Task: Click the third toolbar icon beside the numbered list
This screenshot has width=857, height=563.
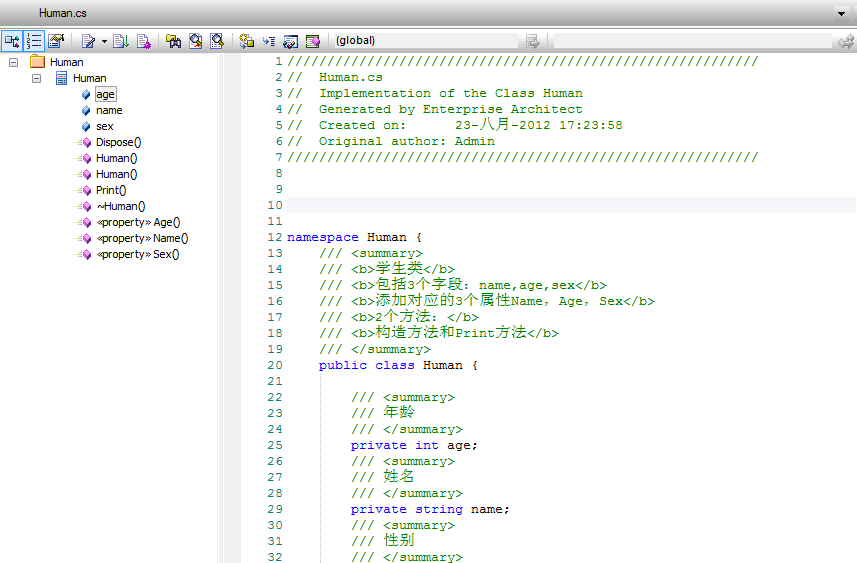Action: tap(56, 41)
